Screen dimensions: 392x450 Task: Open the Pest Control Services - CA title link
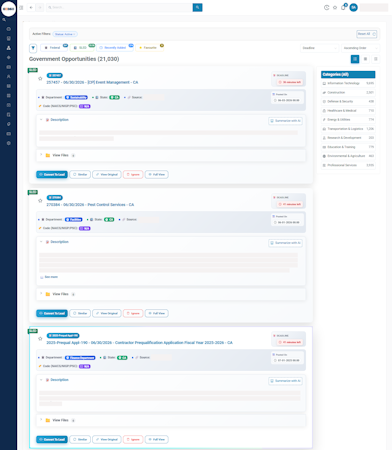click(90, 205)
